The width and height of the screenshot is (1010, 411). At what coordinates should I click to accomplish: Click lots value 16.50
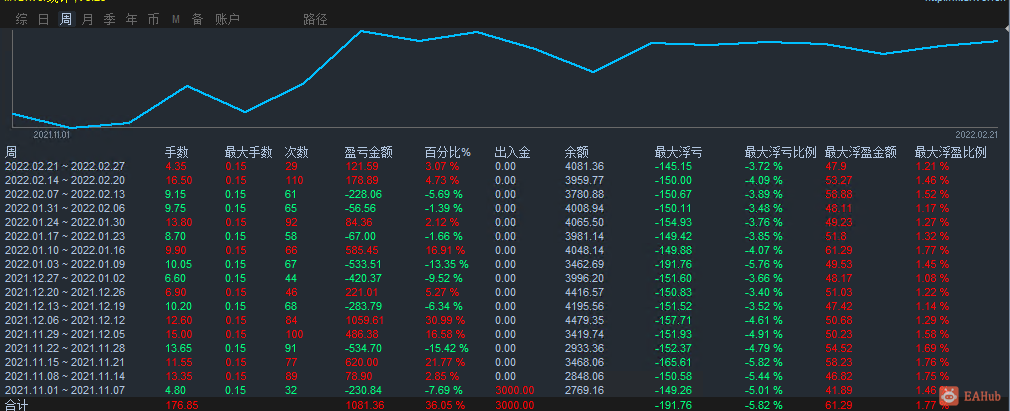[x=179, y=180]
